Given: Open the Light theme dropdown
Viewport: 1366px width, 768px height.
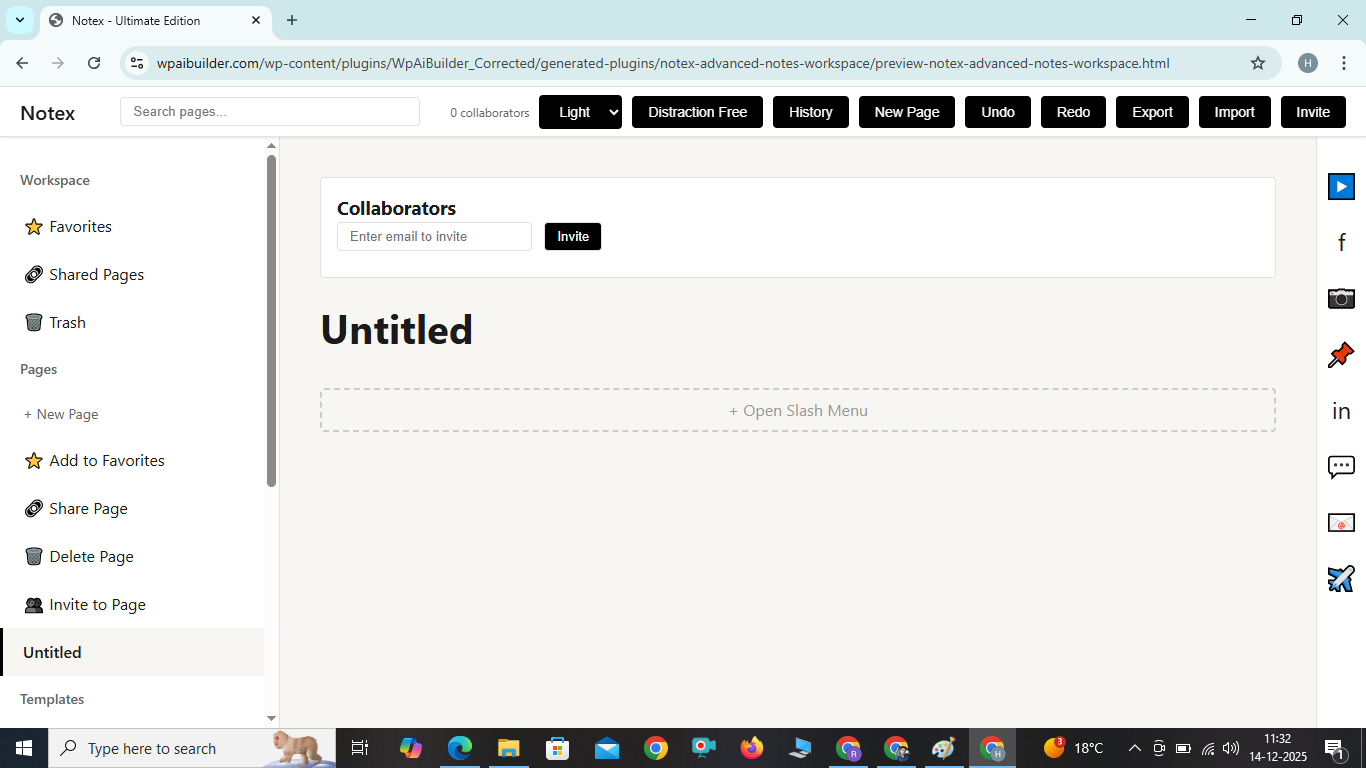Looking at the screenshot, I should [580, 112].
